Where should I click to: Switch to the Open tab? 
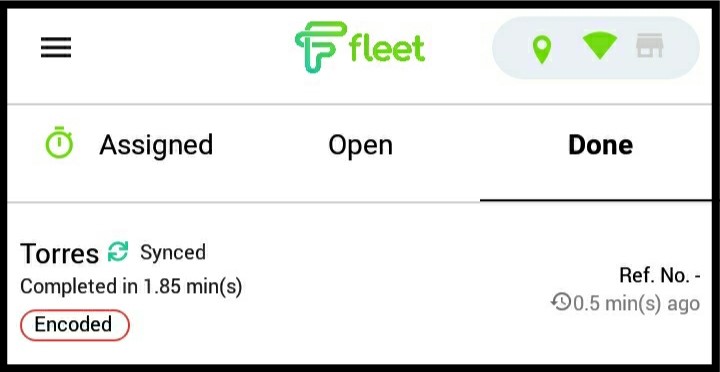(x=360, y=146)
